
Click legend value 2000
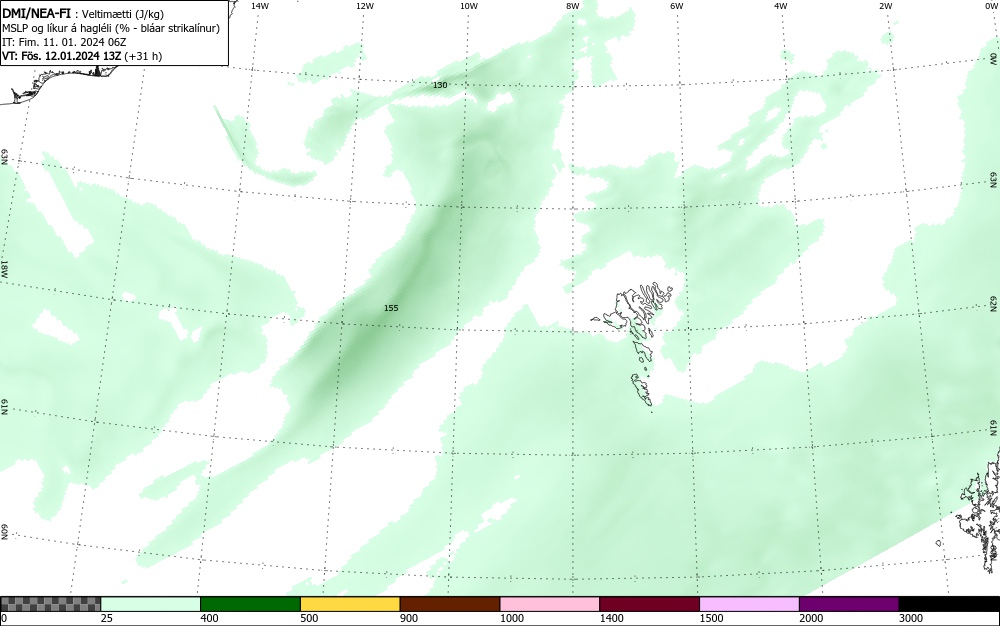tap(811, 618)
